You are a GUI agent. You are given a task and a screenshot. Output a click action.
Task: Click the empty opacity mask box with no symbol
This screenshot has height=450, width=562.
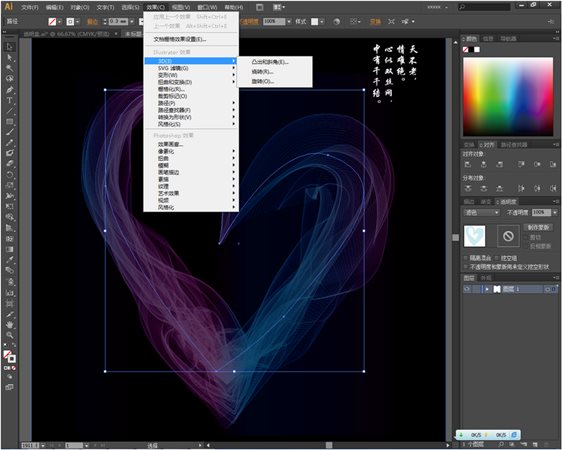click(x=508, y=236)
